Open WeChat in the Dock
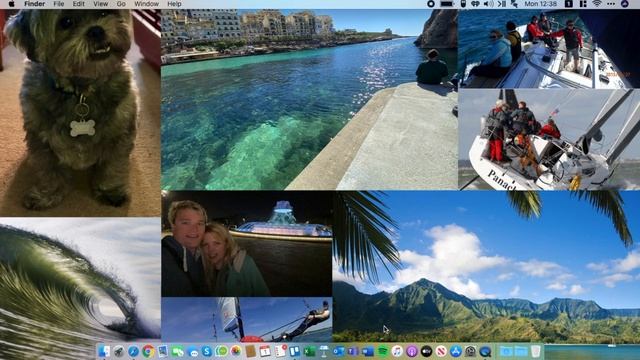The width and height of the screenshot is (640, 360). point(178,351)
